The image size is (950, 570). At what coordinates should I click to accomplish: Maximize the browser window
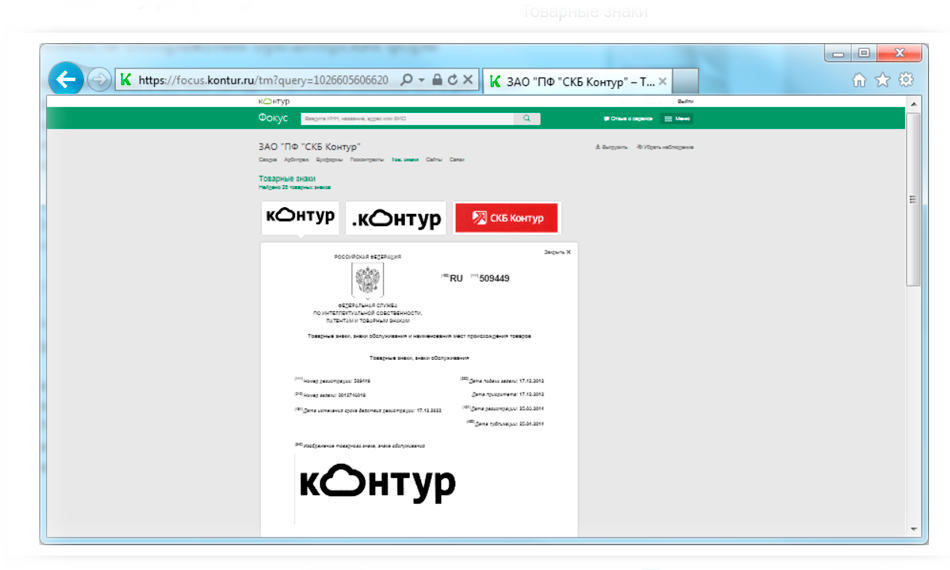864,53
